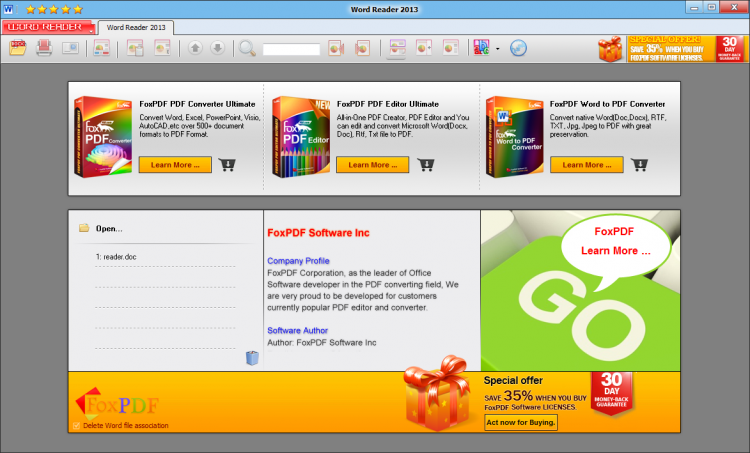Click the Act now for Buying button
The image size is (750, 453).
(521, 422)
